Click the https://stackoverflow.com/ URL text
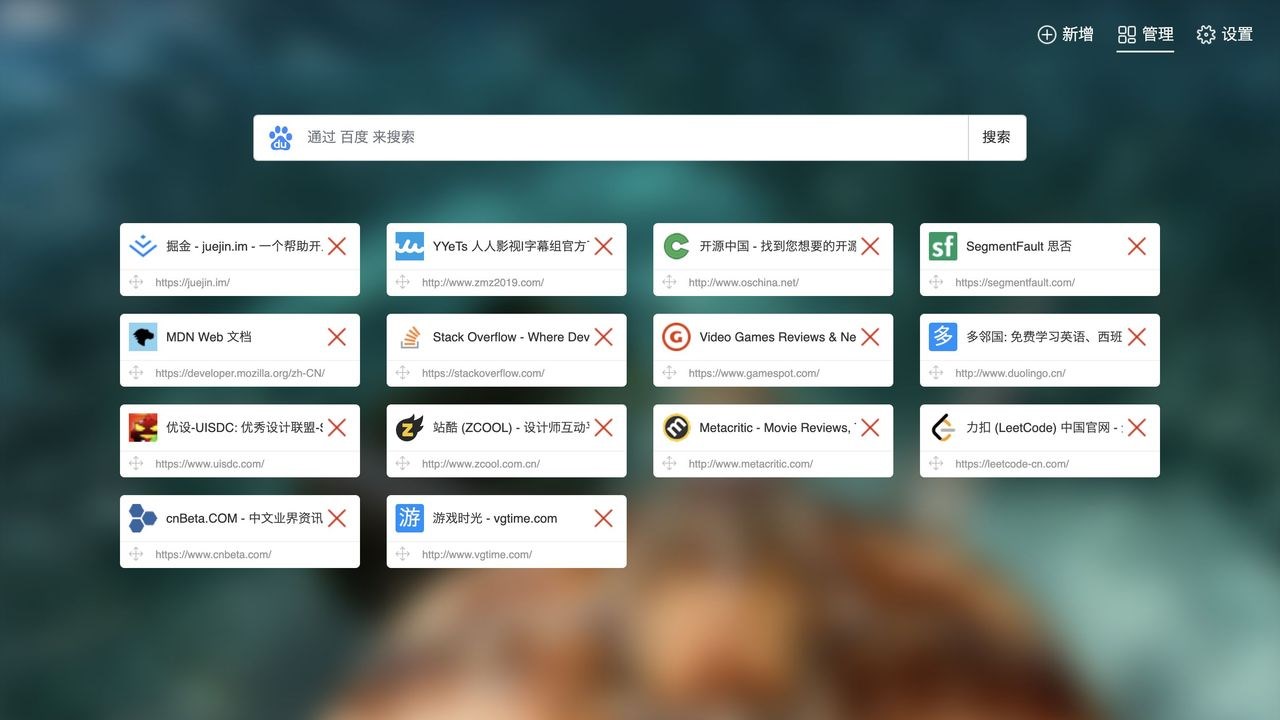The width and height of the screenshot is (1280, 720). [x=484, y=373]
